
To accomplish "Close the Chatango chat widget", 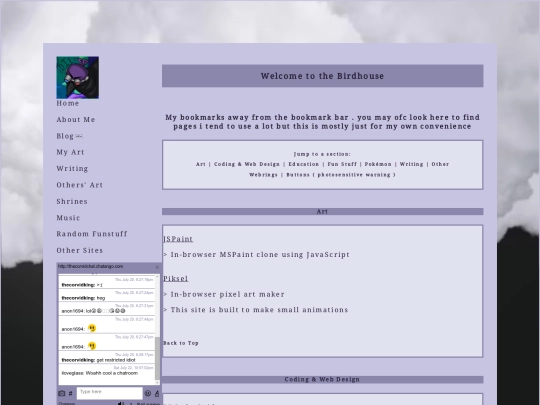I will (157, 267).
